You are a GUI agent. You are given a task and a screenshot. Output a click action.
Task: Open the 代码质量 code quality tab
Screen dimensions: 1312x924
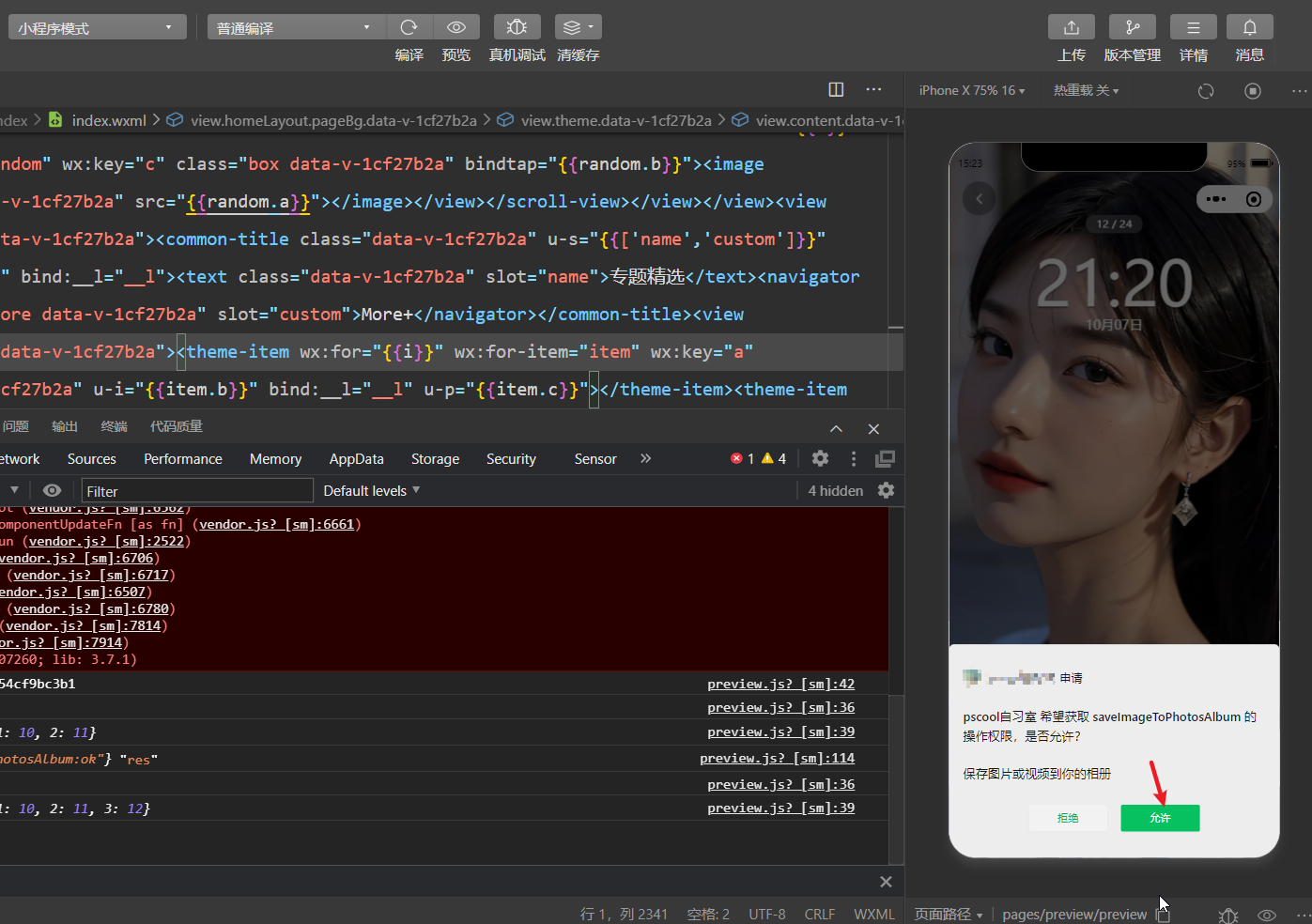(x=177, y=426)
